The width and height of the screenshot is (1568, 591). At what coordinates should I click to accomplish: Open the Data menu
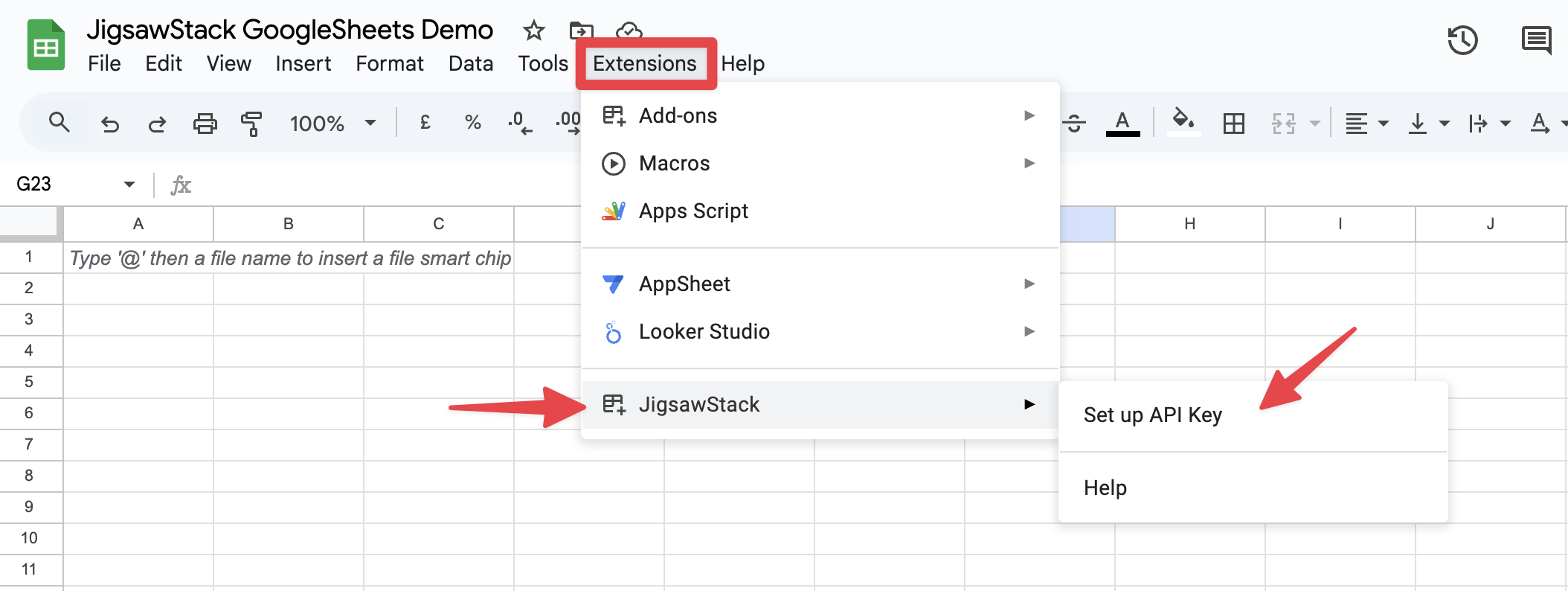(471, 64)
